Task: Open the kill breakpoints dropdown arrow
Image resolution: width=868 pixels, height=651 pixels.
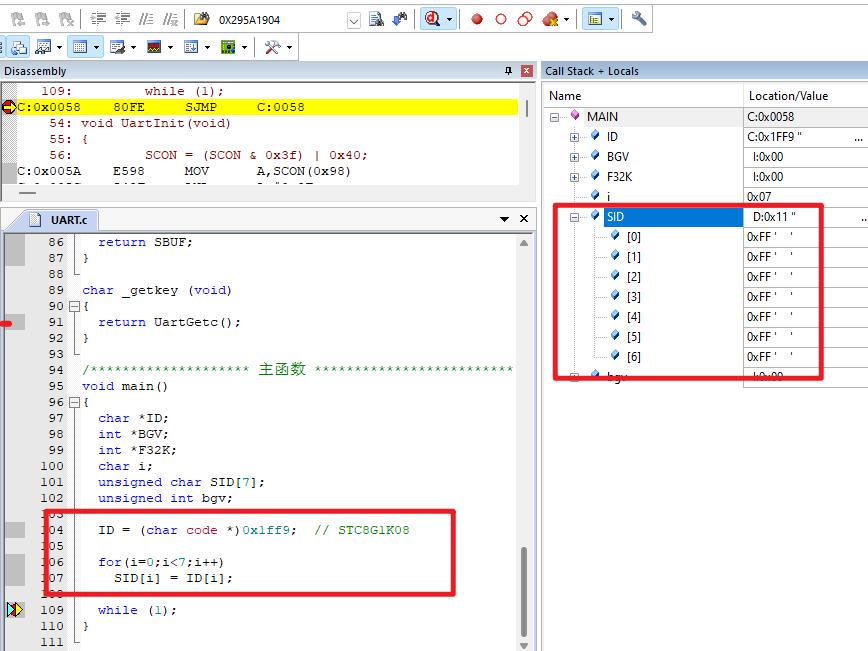Action: [566, 19]
